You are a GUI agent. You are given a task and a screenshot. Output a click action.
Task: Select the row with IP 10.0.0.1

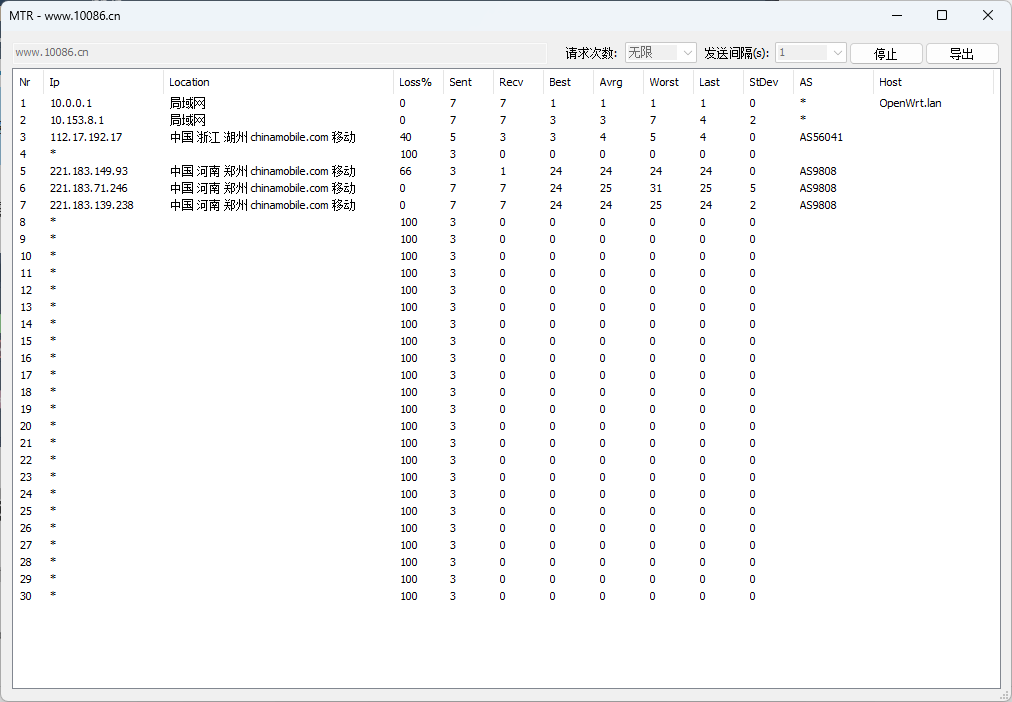[71, 103]
